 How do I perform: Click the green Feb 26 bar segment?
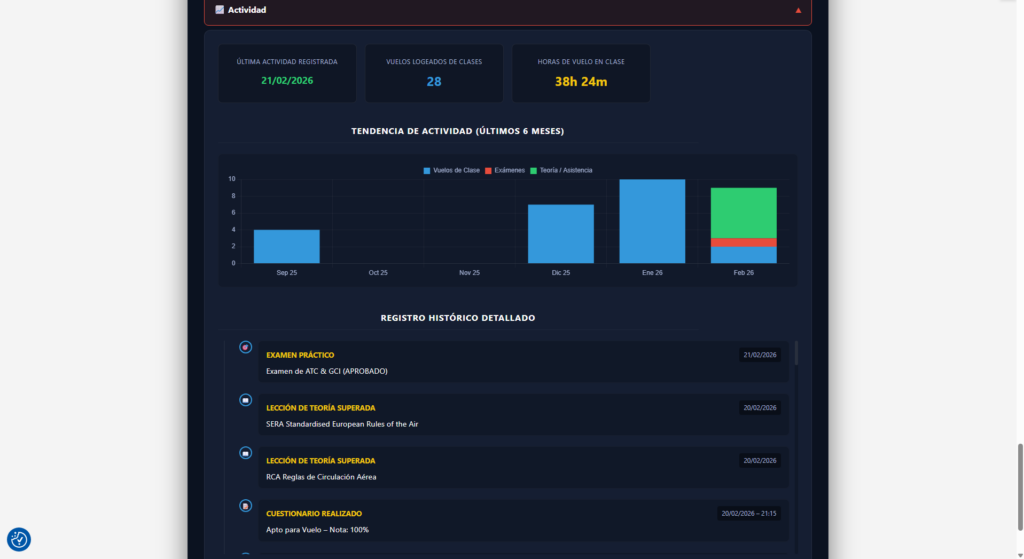pos(743,212)
